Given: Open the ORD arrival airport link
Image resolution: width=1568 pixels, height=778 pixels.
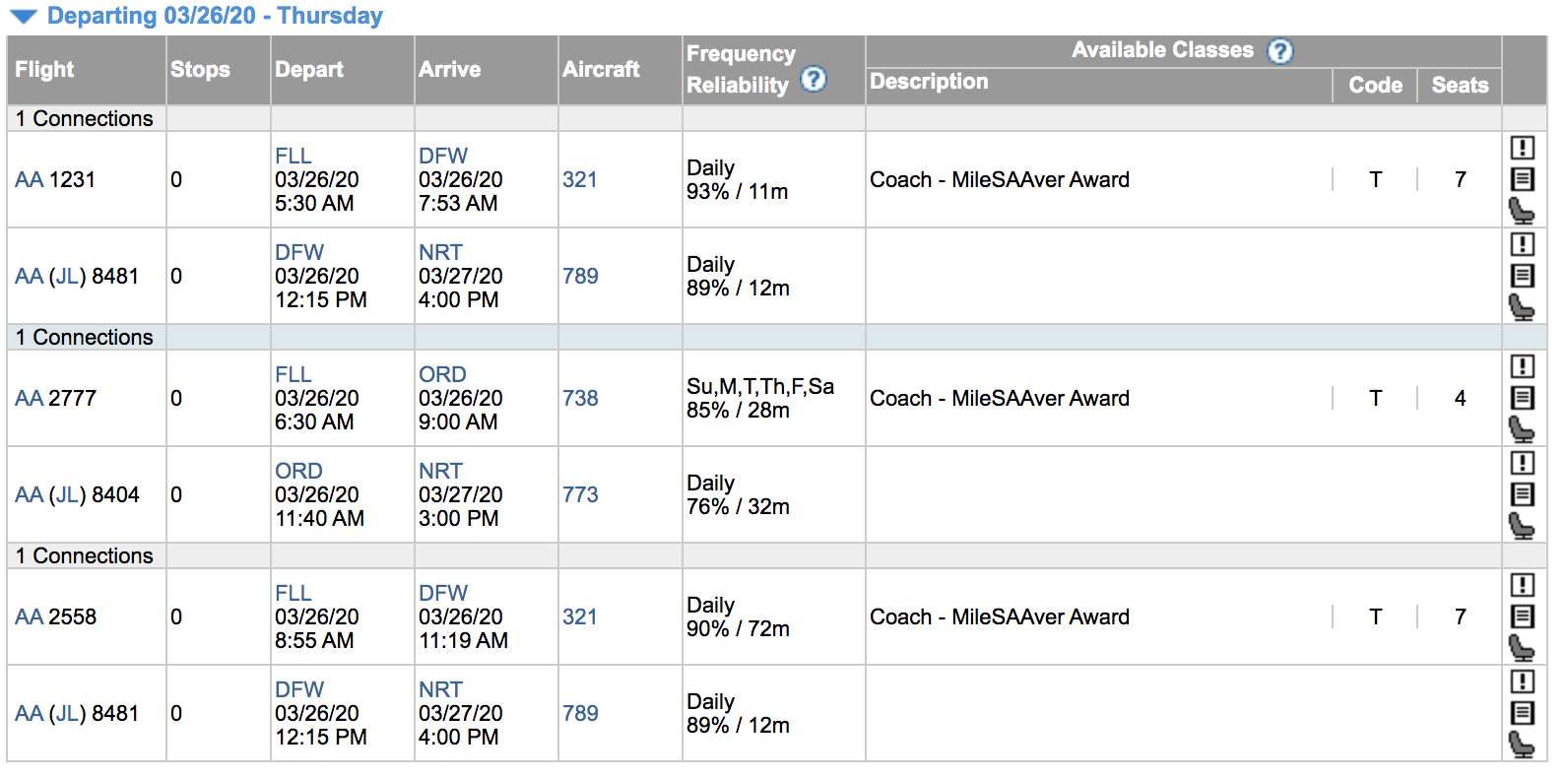Looking at the screenshot, I should point(442,375).
